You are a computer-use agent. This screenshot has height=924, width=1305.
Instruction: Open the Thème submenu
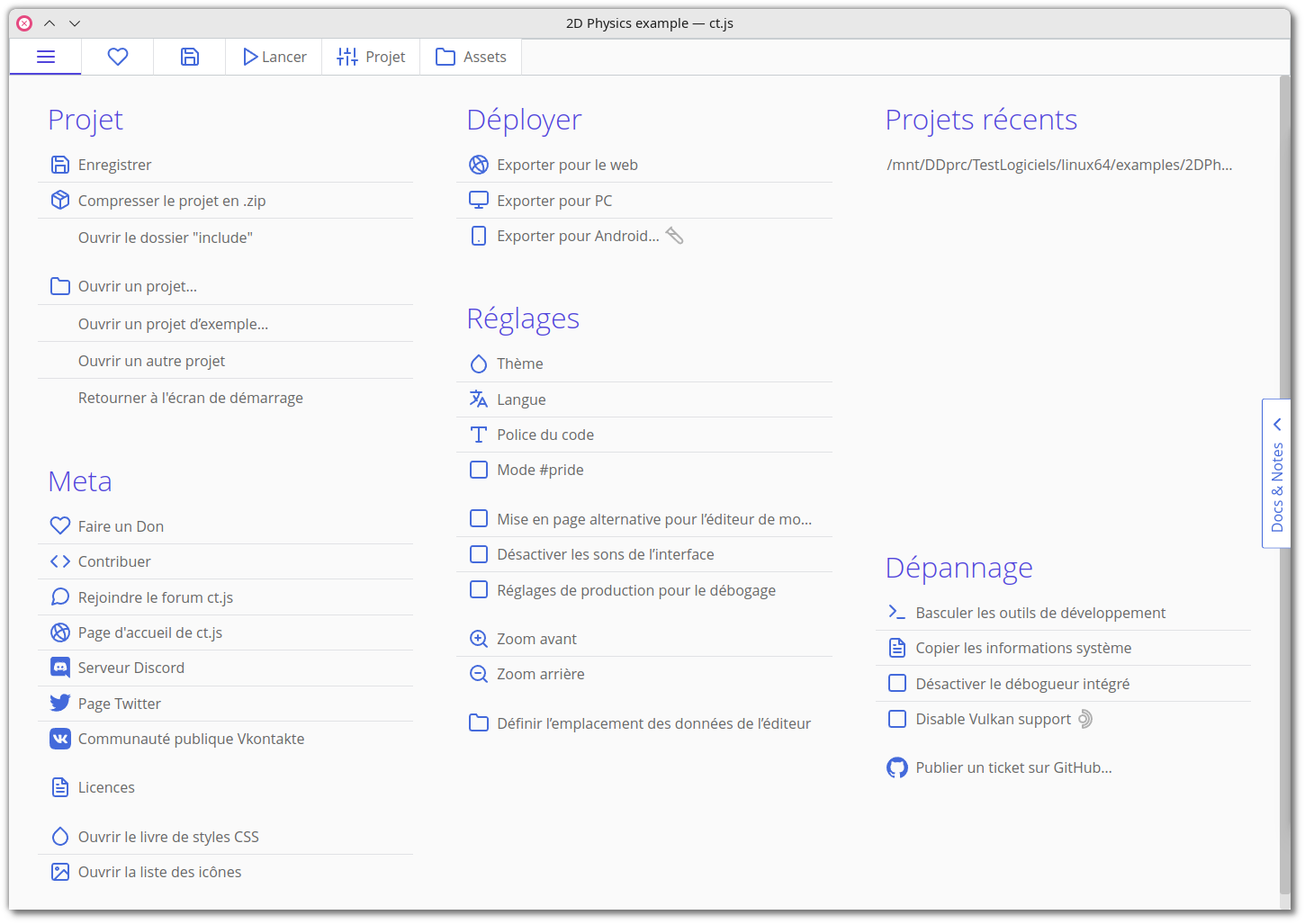coord(520,363)
